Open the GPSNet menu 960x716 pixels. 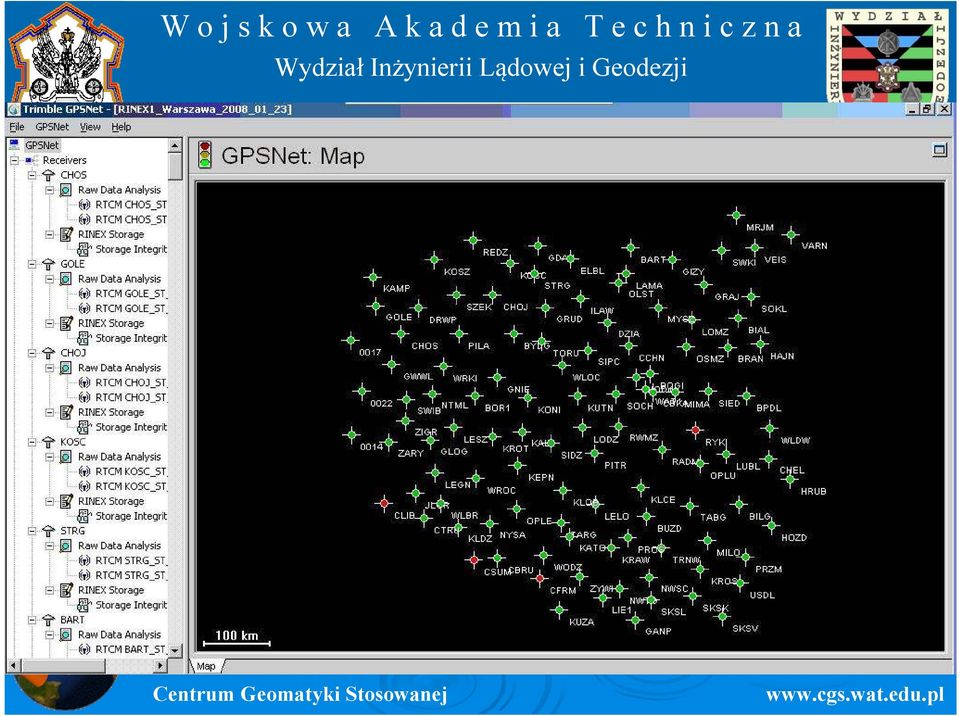click(x=52, y=127)
